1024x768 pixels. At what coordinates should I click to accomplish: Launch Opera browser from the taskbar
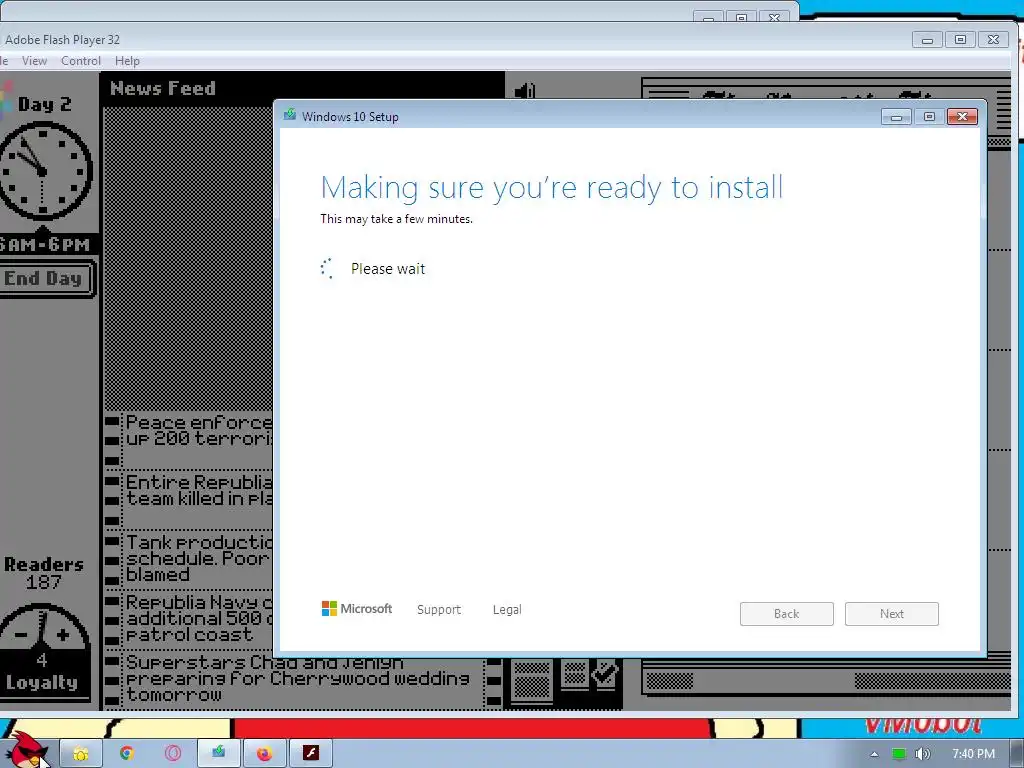click(x=173, y=754)
